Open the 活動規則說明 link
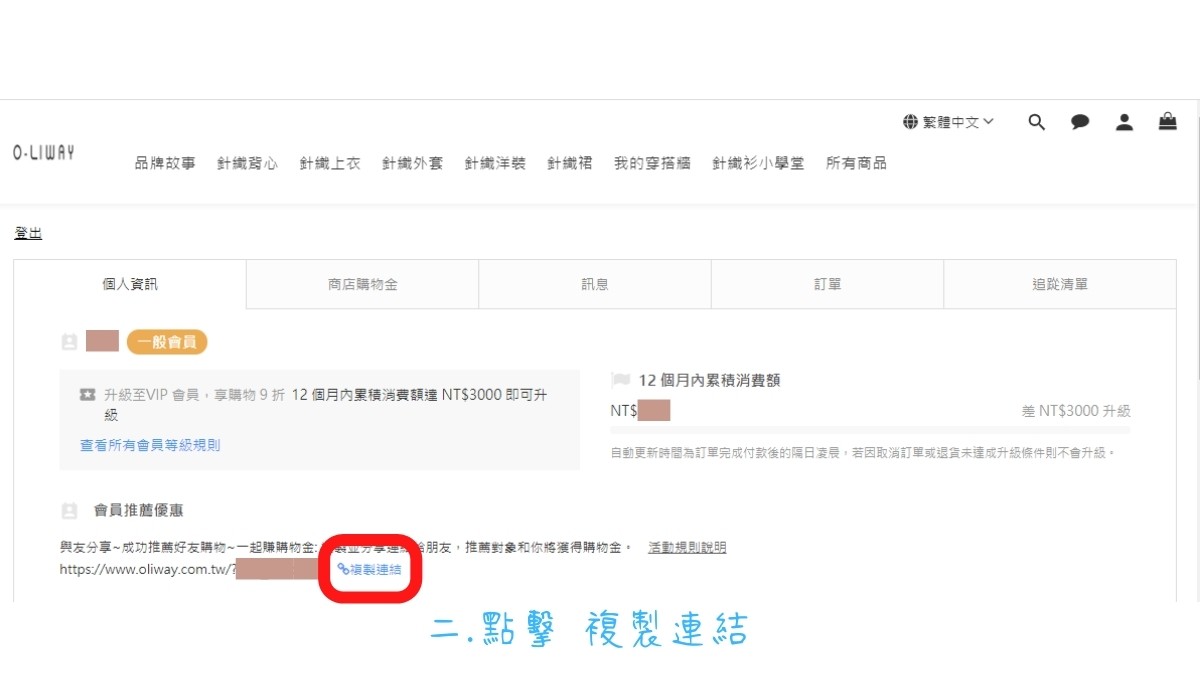Image resolution: width=1200 pixels, height=700 pixels. [x=687, y=547]
